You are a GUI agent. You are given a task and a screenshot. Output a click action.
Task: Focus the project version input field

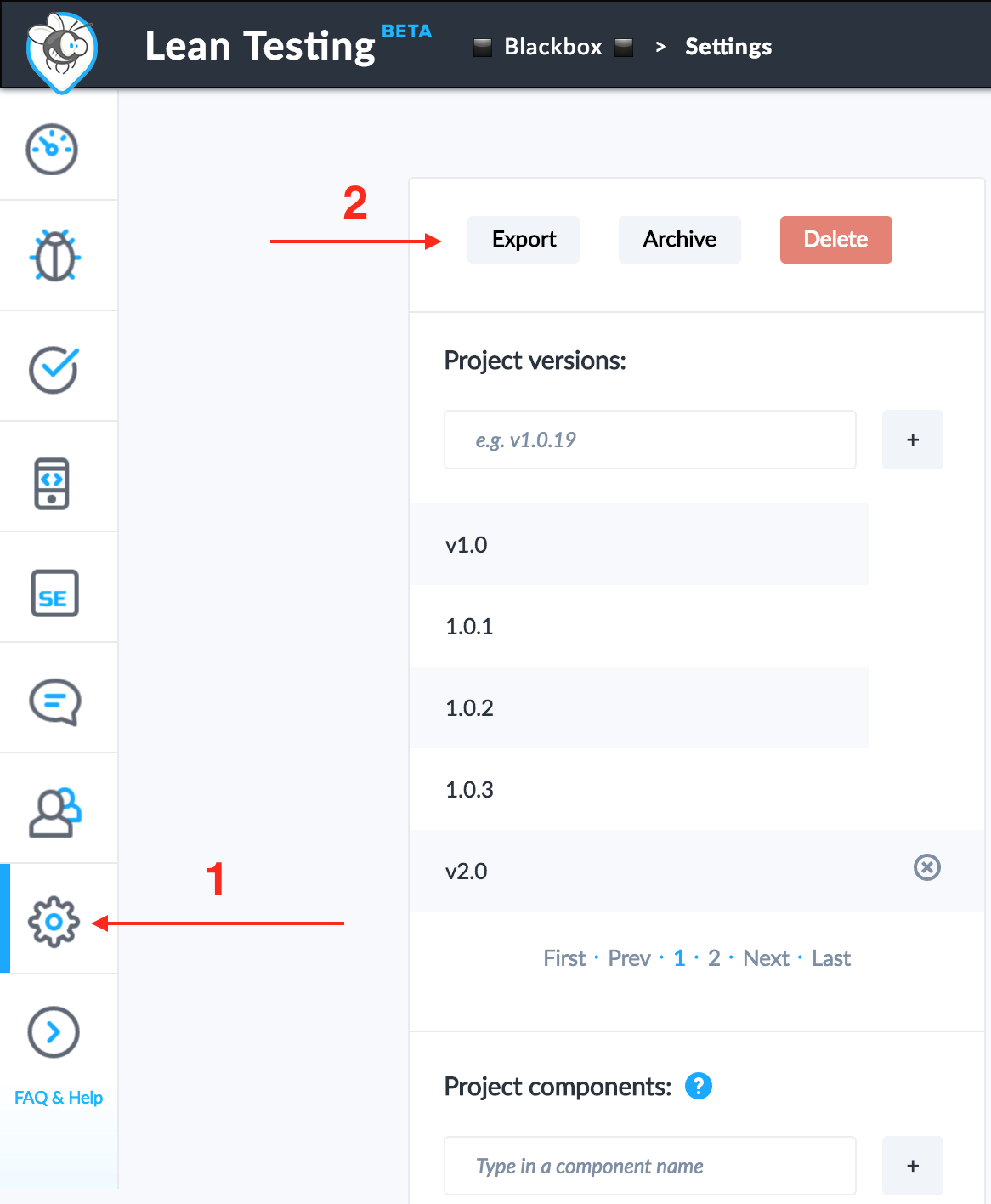(650, 440)
